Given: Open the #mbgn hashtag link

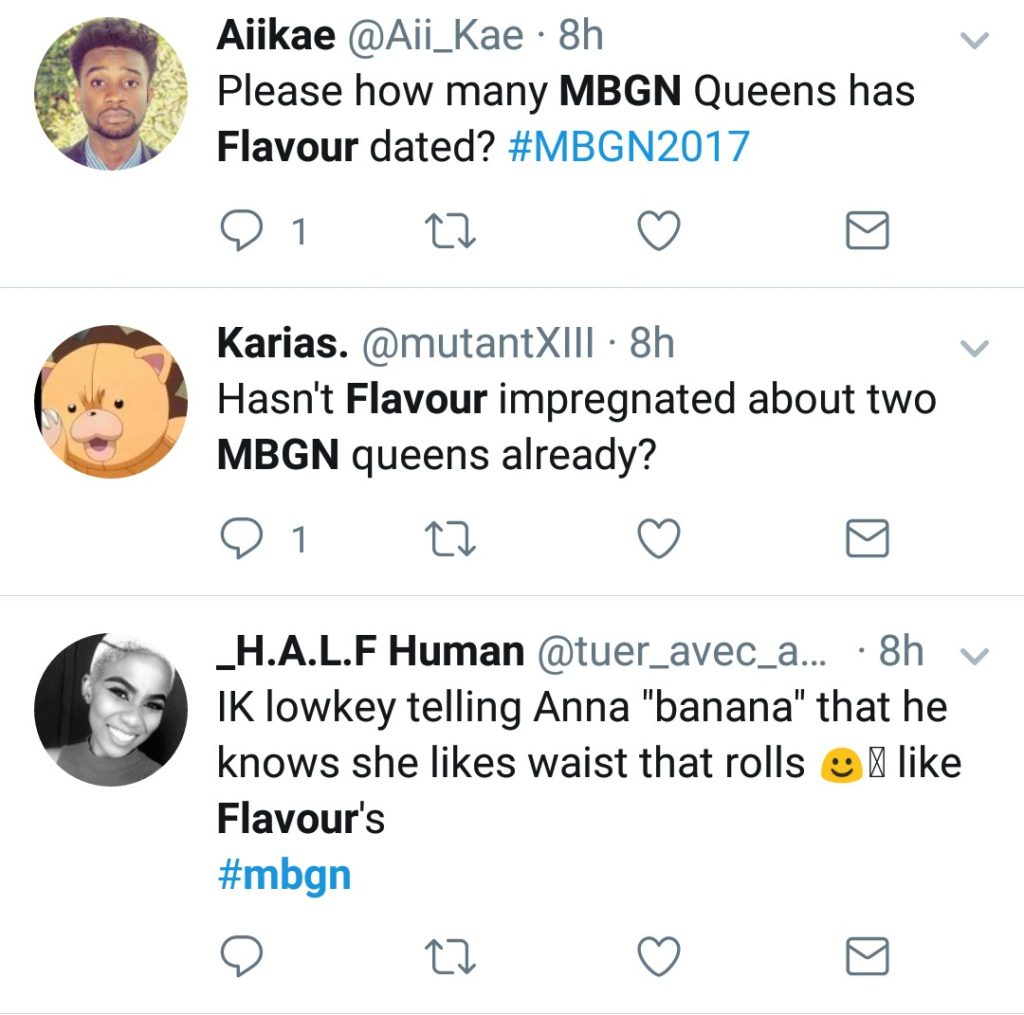Looking at the screenshot, I should 284,875.
